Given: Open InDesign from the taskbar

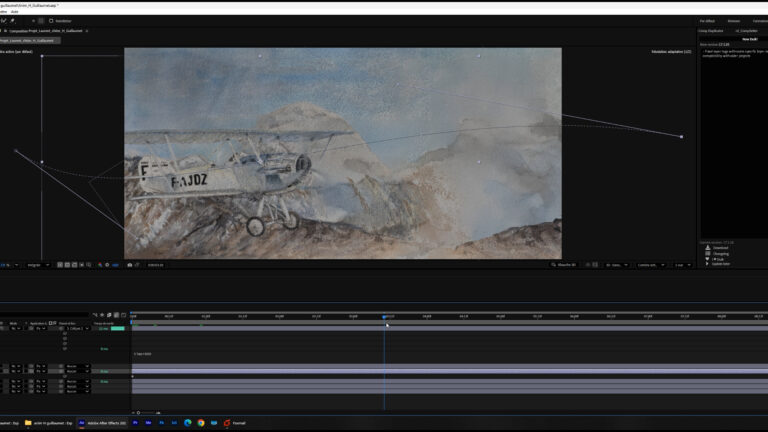Looking at the screenshot, I should click(x=174, y=423).
